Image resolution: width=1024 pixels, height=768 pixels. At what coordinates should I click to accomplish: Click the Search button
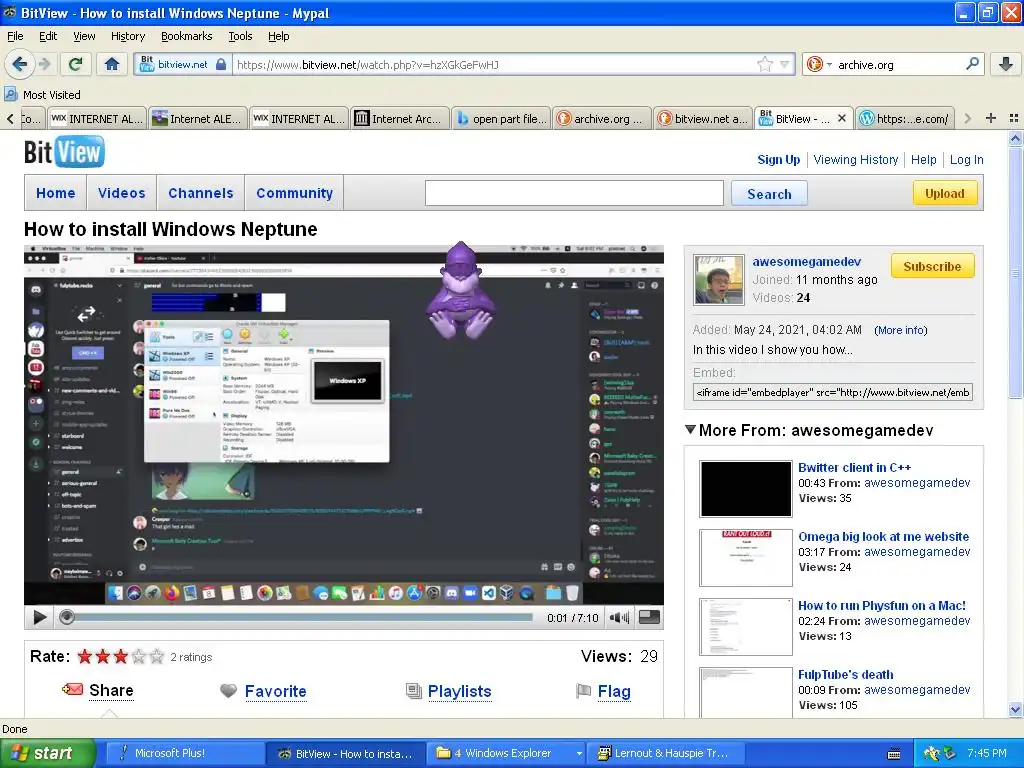(769, 193)
